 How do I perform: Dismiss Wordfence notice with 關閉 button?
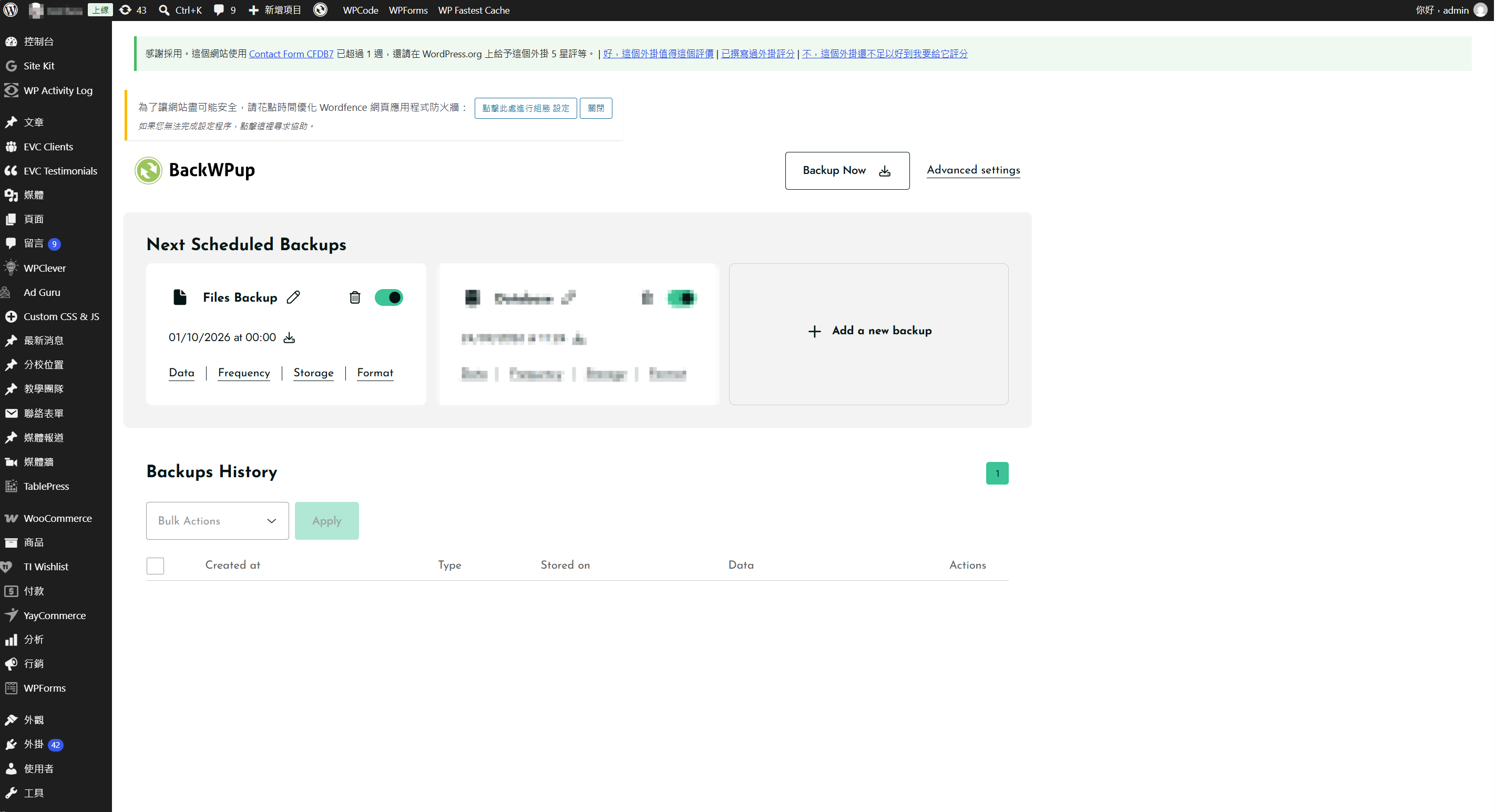tap(596, 108)
